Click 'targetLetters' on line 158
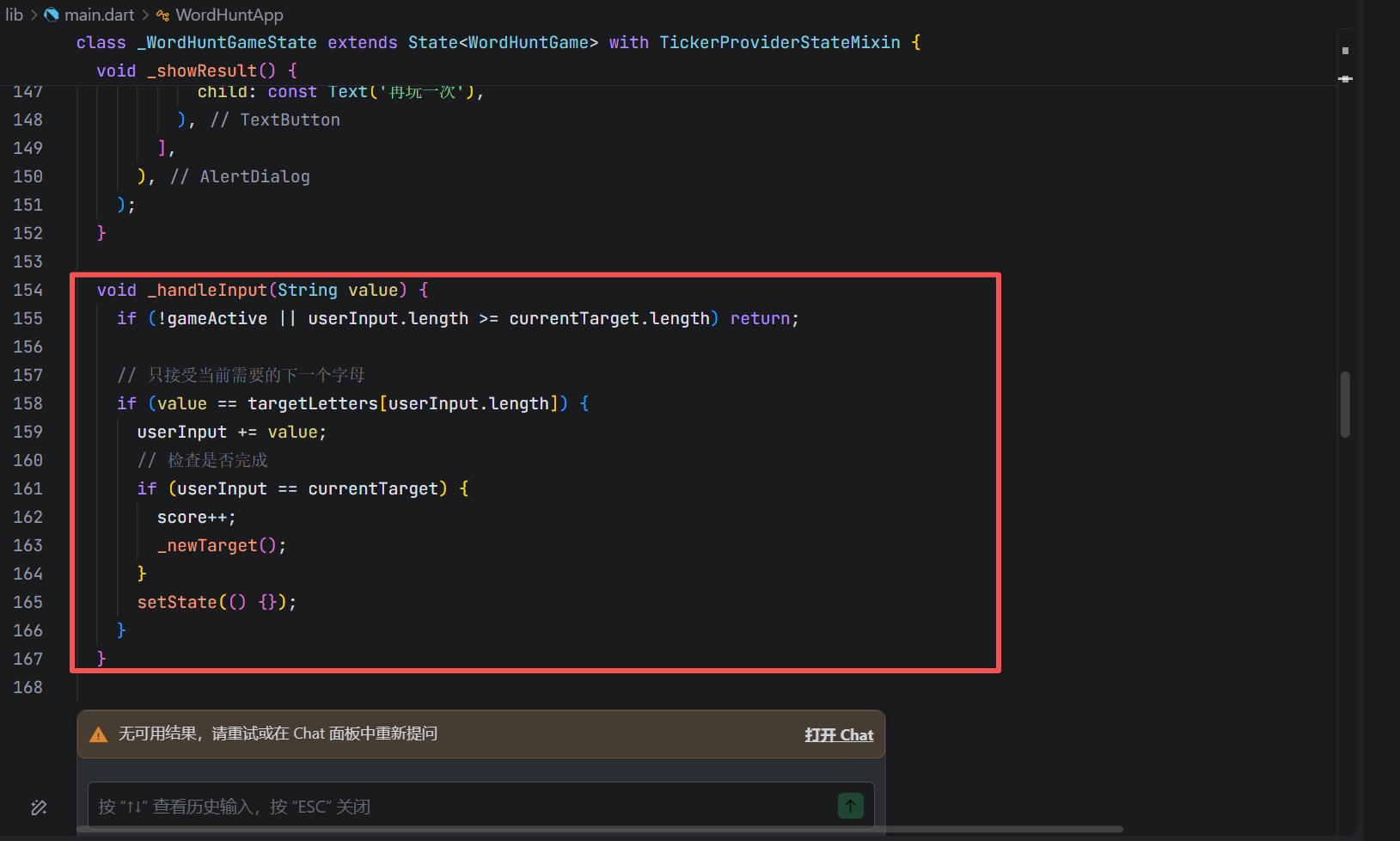 tap(313, 403)
